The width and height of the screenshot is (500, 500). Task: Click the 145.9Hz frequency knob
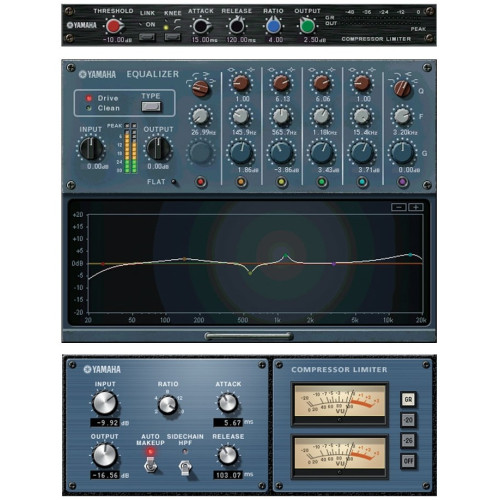pyautogui.click(x=241, y=116)
